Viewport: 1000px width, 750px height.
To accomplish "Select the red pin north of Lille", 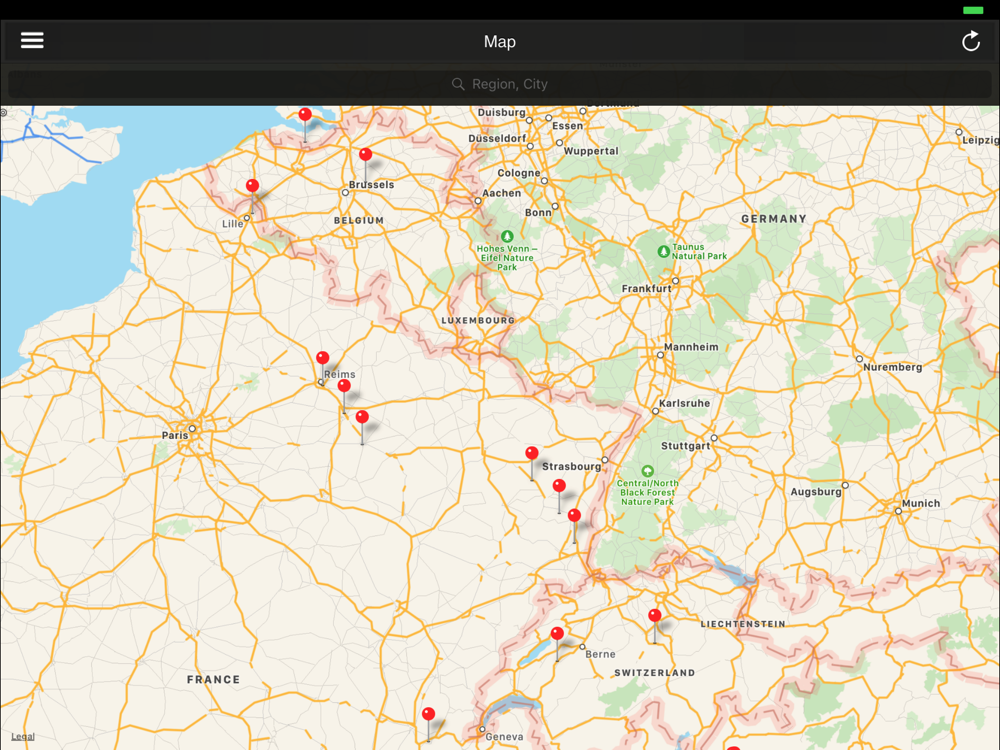I will point(253,186).
